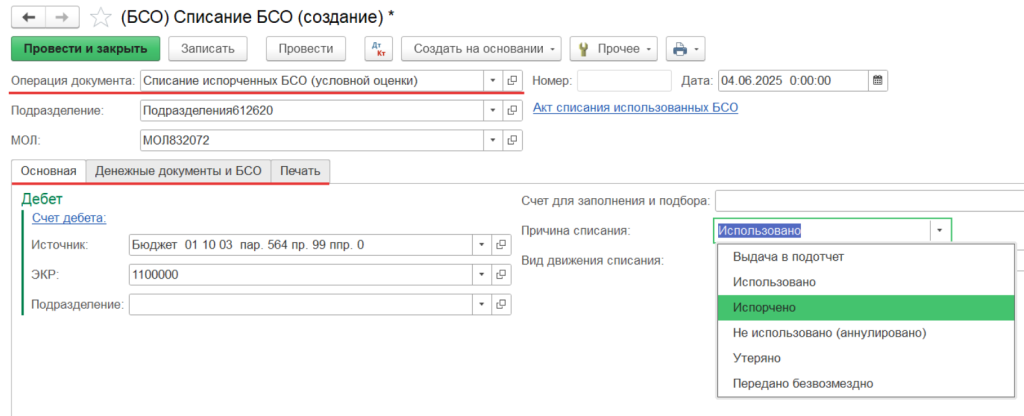Expand the top Подразделение dropdown arrow
1024x416 pixels.
pyautogui.click(x=493, y=111)
